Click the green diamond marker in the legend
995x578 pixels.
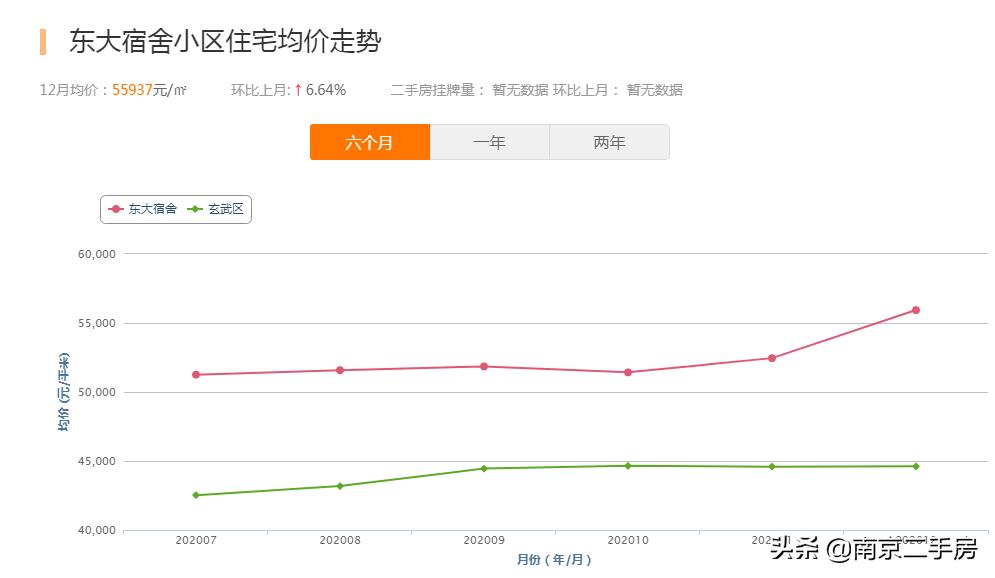tap(196, 209)
